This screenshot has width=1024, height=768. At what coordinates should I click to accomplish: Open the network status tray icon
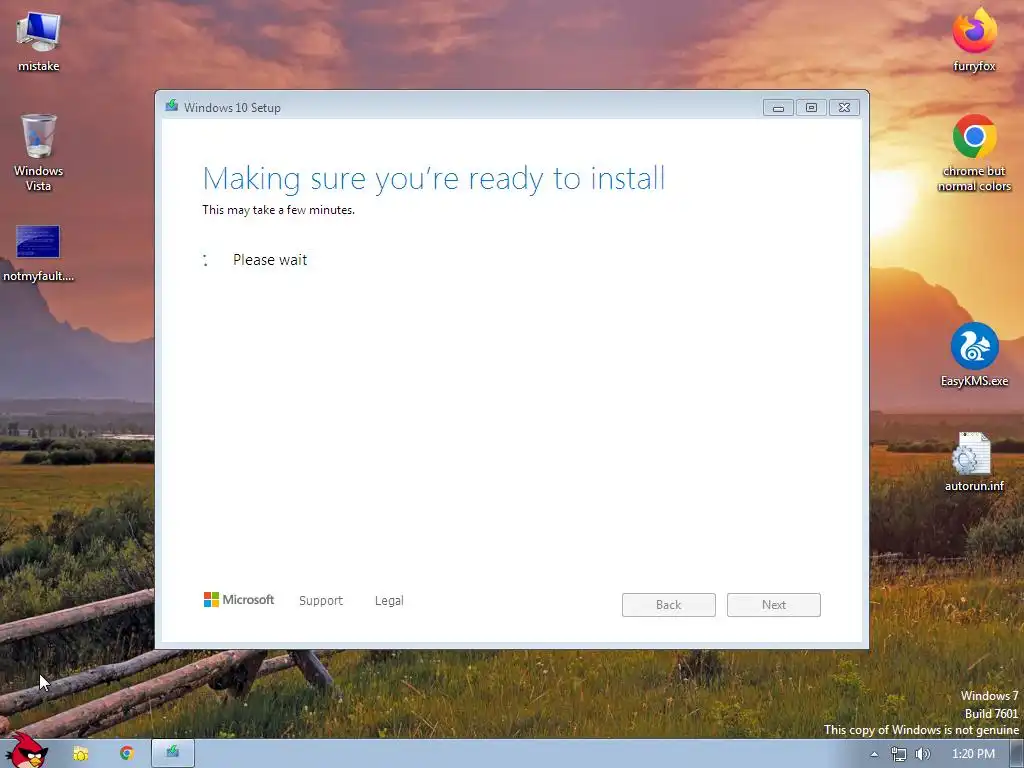(899, 754)
